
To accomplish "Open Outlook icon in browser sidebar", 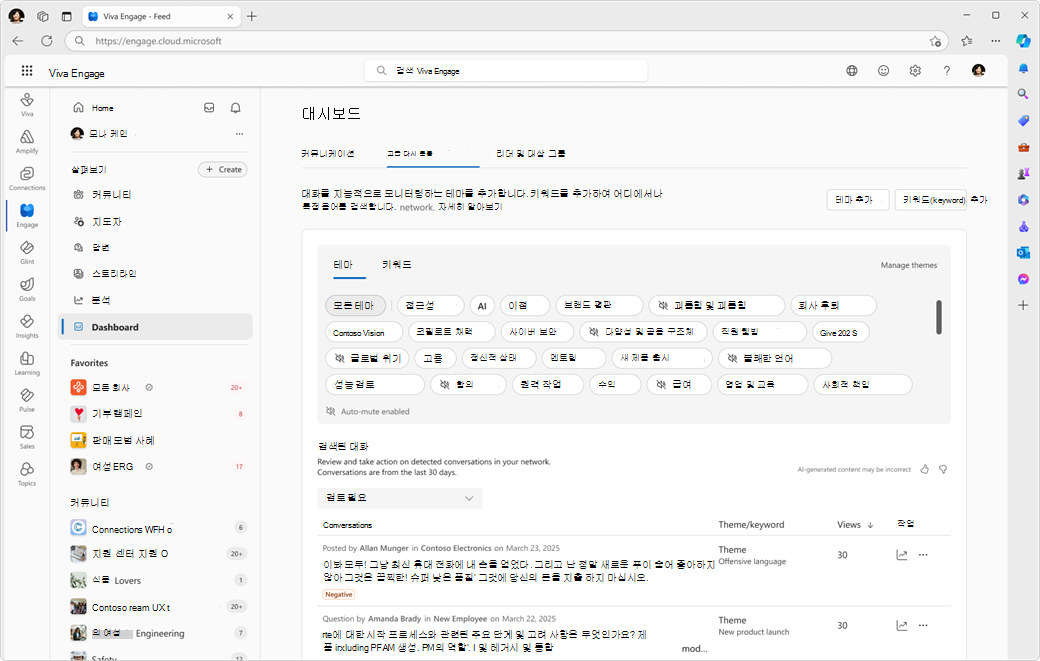I will (x=1023, y=253).
